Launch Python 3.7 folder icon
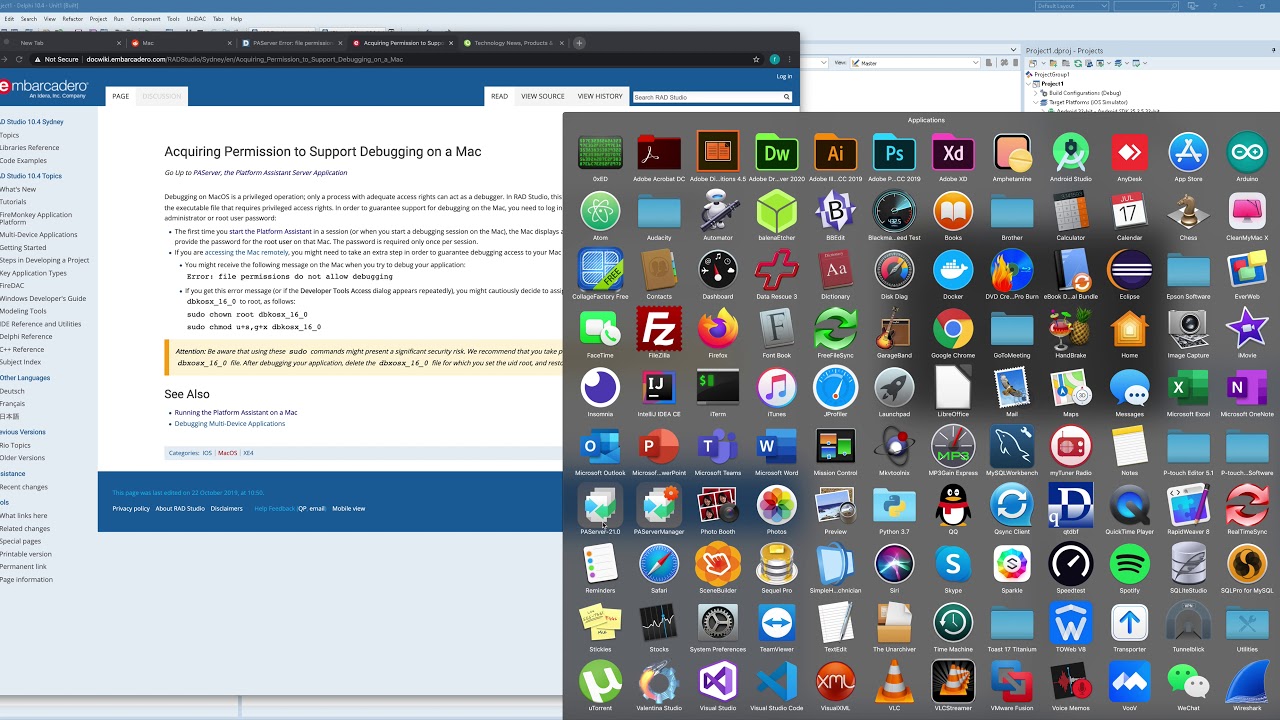This screenshot has height=720, width=1280. tap(894, 506)
